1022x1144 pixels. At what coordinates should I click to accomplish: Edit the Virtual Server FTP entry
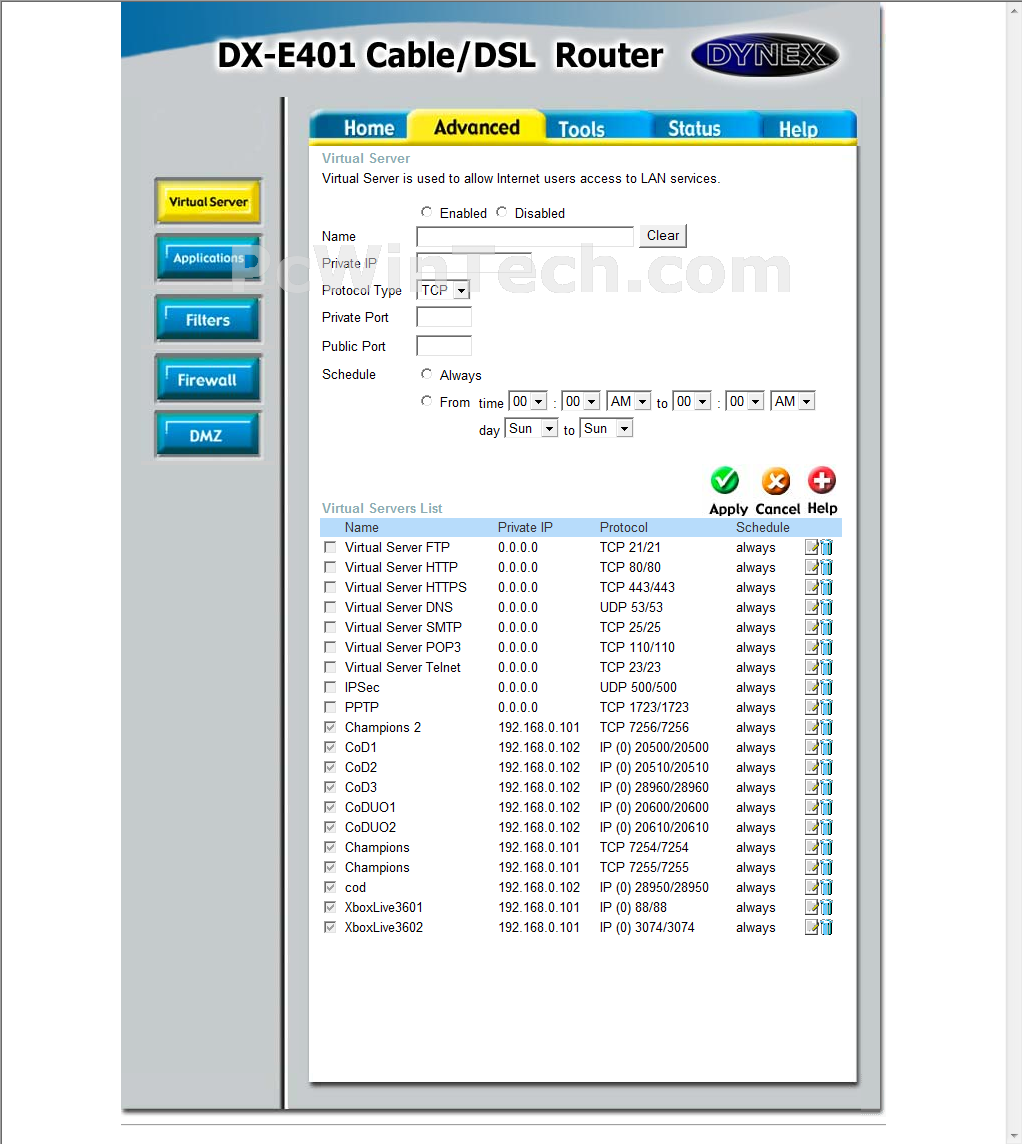point(811,547)
